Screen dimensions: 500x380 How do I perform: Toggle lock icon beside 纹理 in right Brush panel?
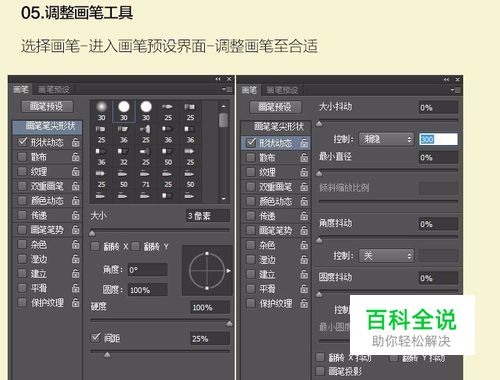[304, 172]
